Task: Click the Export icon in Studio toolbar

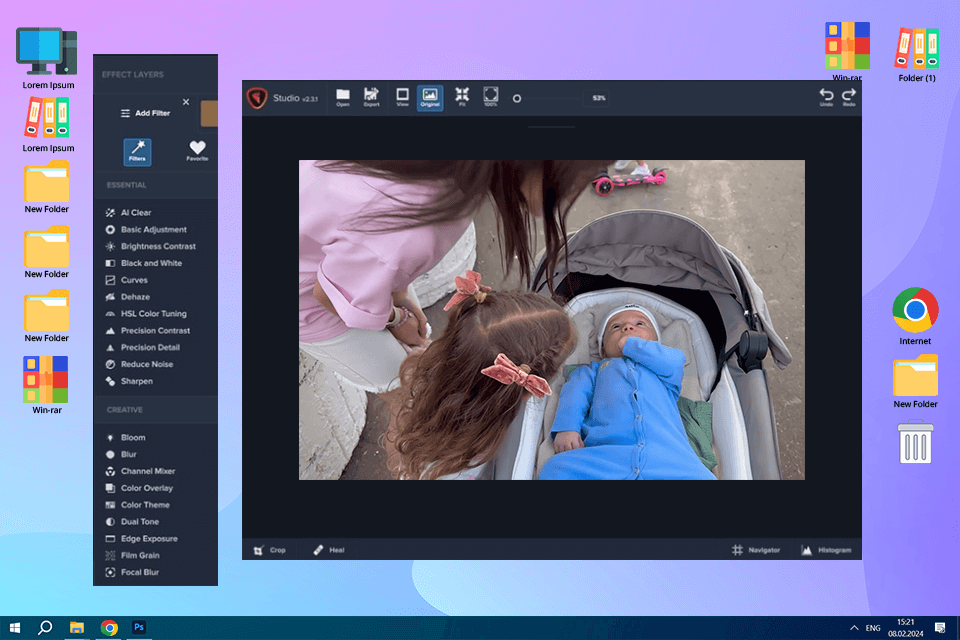Action: tap(371, 97)
